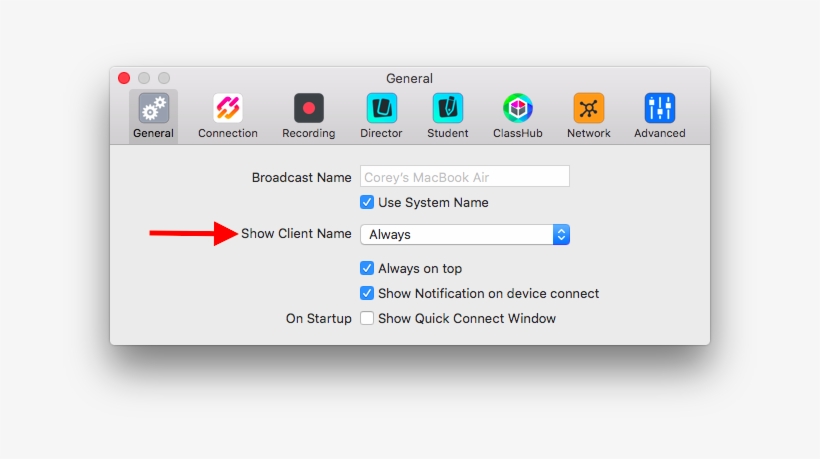820x459 pixels.
Task: Enable Show Quick Connect Window checkbox
Action: point(367,318)
